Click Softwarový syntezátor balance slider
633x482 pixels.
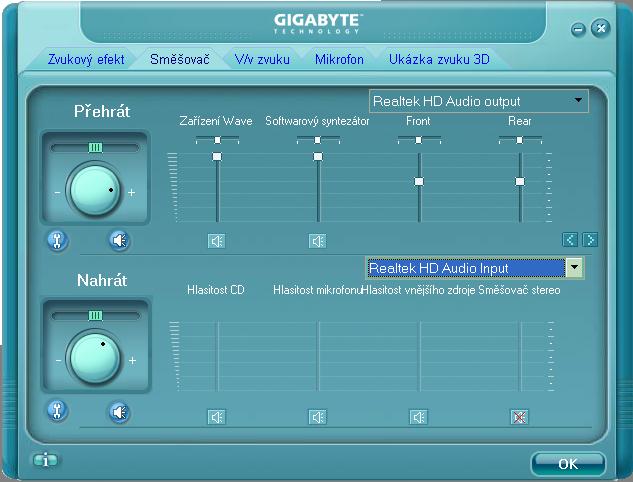tap(318, 140)
